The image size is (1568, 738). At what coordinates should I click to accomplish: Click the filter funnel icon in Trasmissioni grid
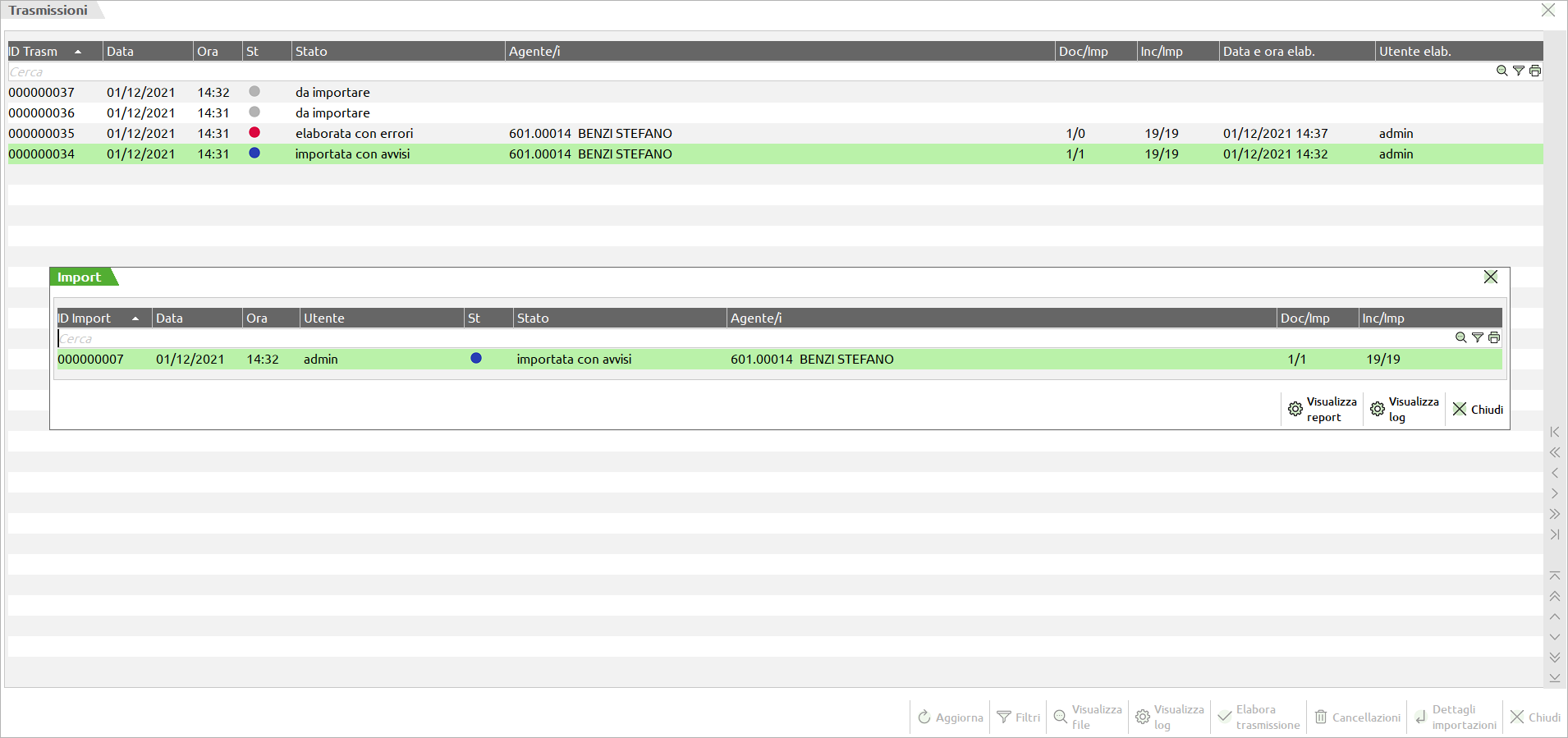1519,71
